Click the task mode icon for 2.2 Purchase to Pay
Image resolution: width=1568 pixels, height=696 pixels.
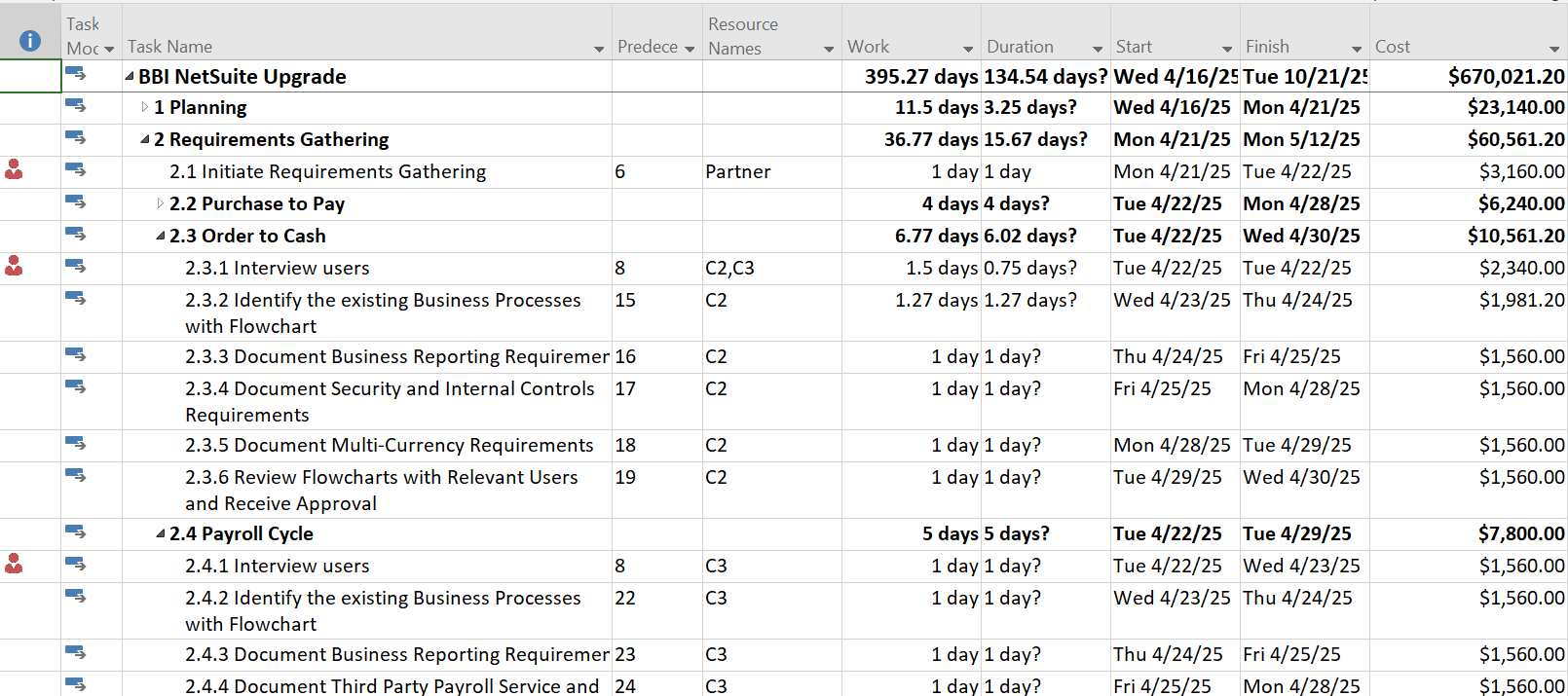[75, 201]
